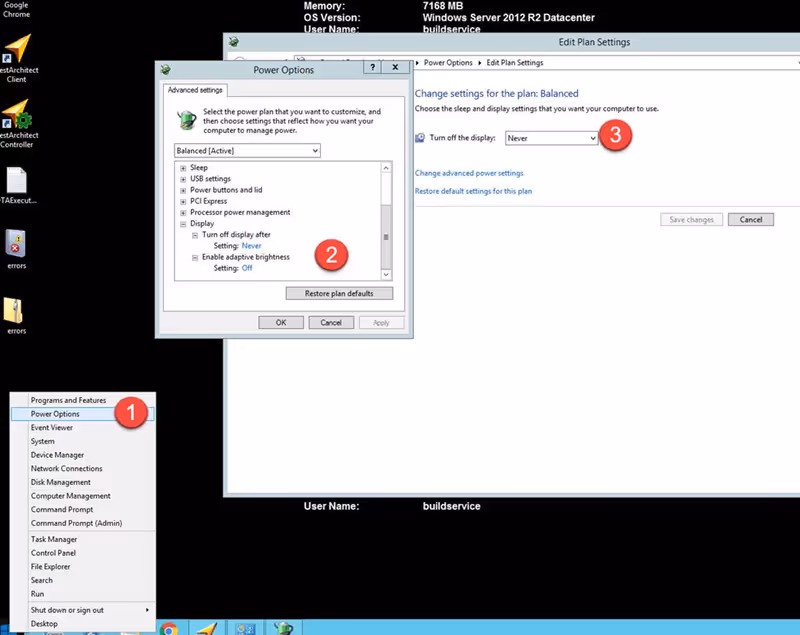
Task: Open TestArchitect Client desktop shortcut
Action: (x=17, y=59)
